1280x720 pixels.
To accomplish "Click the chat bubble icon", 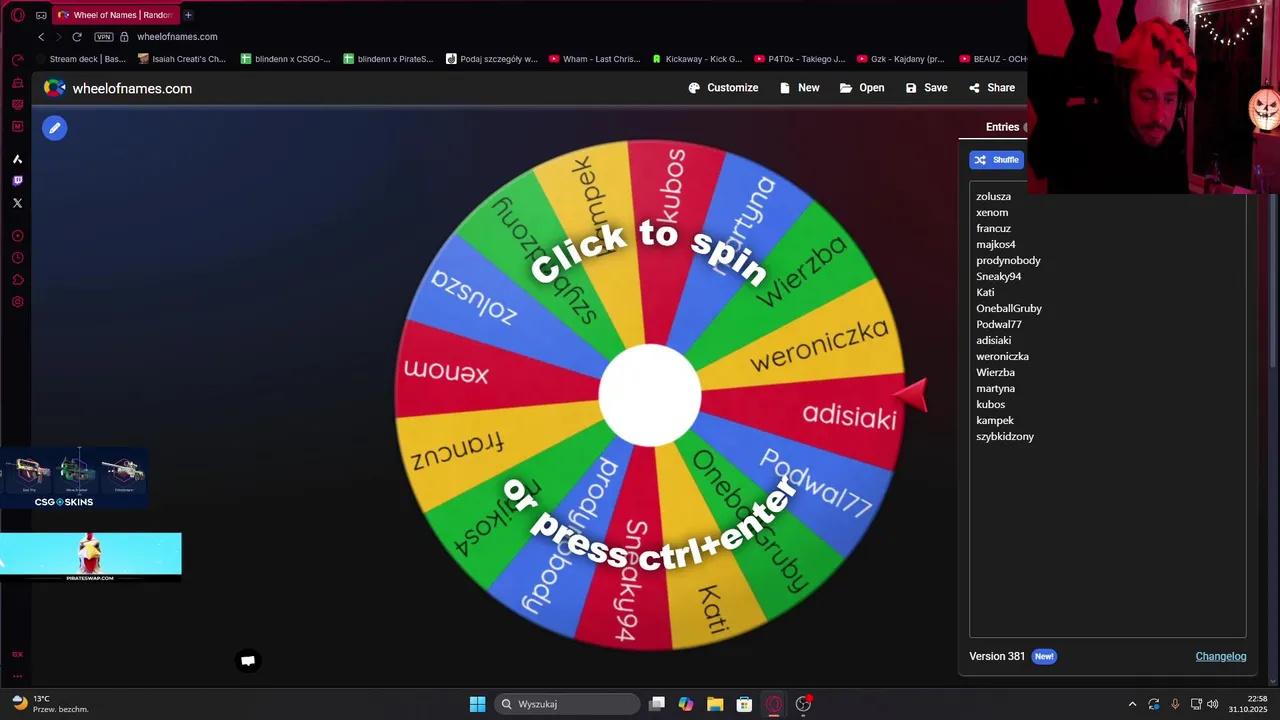I will tap(248, 660).
